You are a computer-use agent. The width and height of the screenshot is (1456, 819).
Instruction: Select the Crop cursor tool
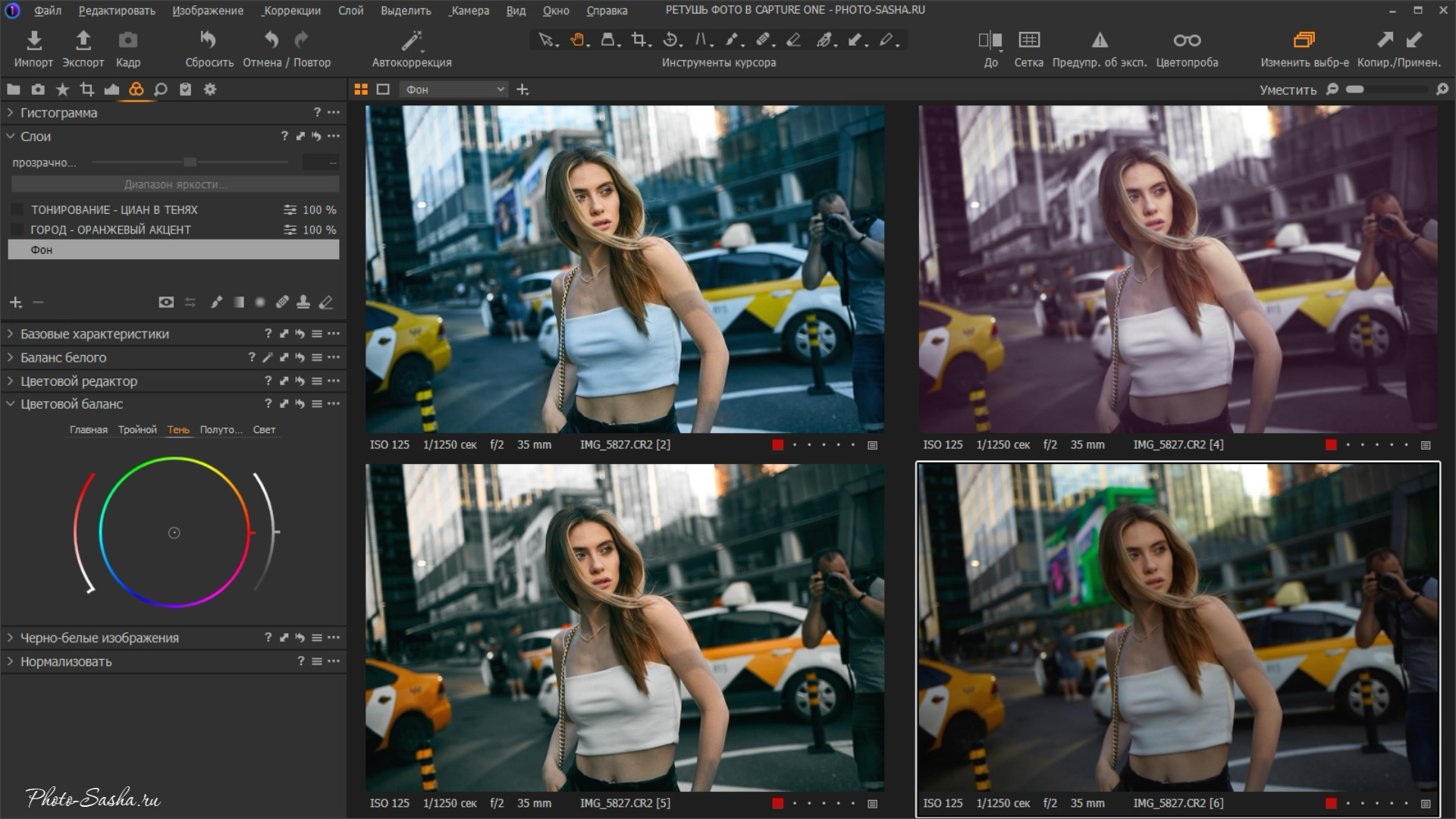(639, 39)
